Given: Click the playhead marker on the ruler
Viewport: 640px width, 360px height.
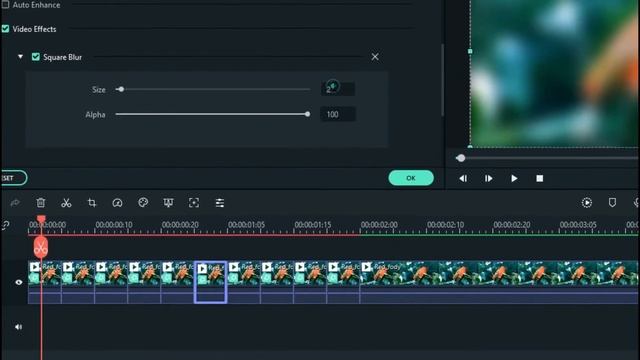Looking at the screenshot, I should pyautogui.click(x=41, y=219).
